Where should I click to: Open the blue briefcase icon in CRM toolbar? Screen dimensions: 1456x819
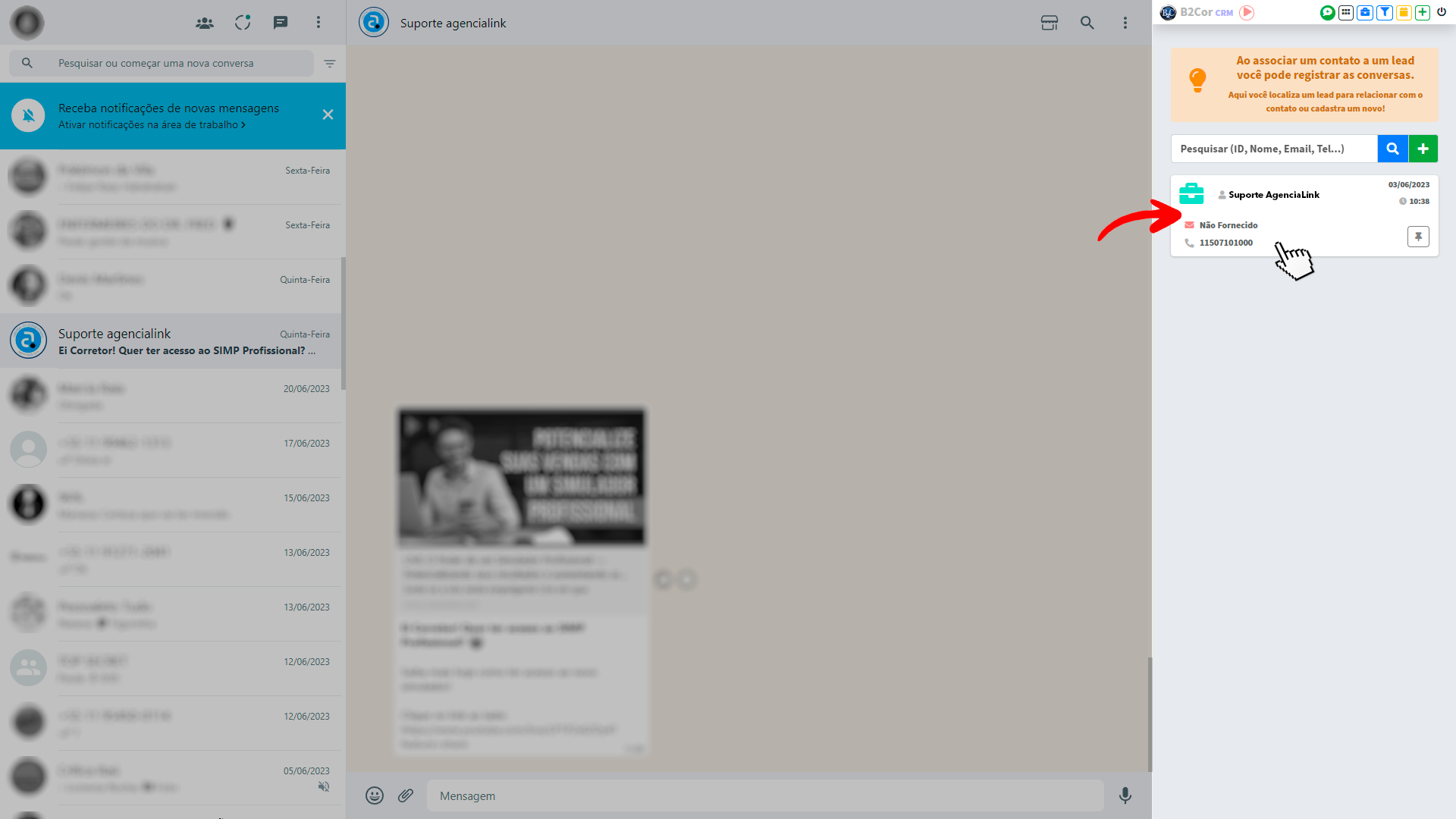click(x=1365, y=12)
